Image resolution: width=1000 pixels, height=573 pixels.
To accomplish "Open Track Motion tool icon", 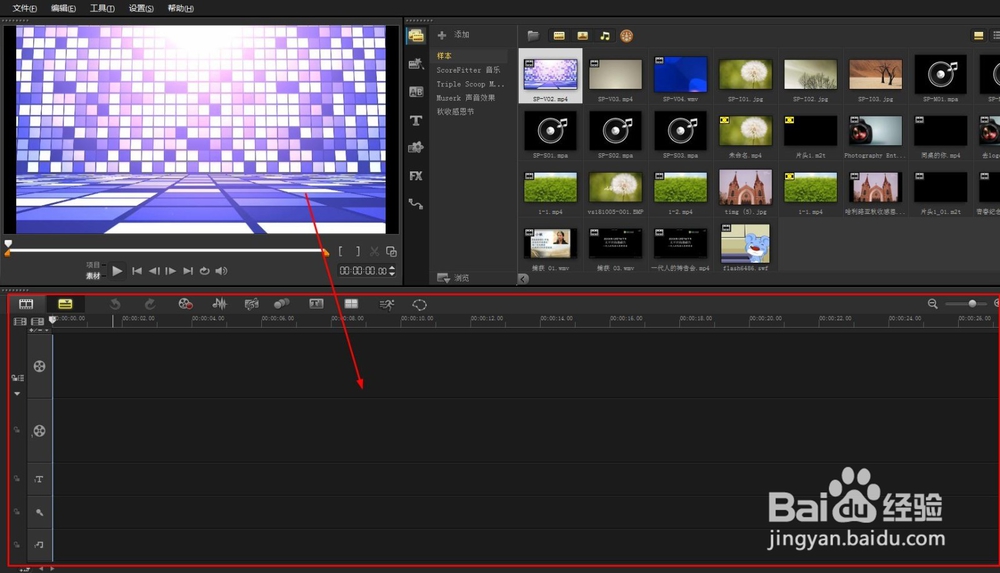I will tap(281, 304).
